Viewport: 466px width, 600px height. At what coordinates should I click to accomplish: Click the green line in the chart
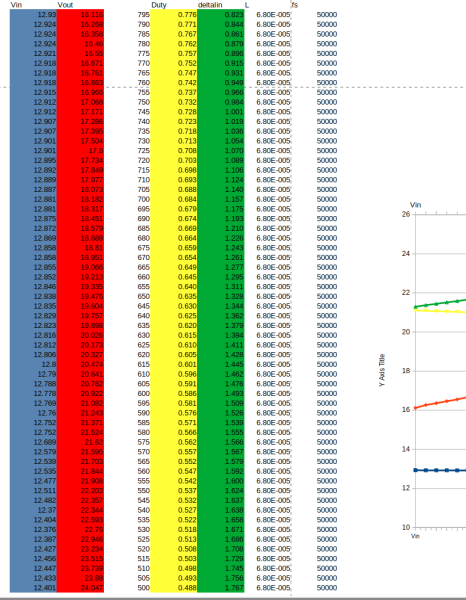point(441,303)
